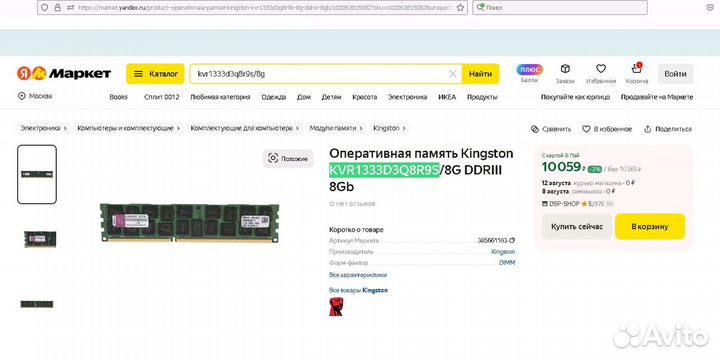Open the Корзина cart icon

[636, 73]
